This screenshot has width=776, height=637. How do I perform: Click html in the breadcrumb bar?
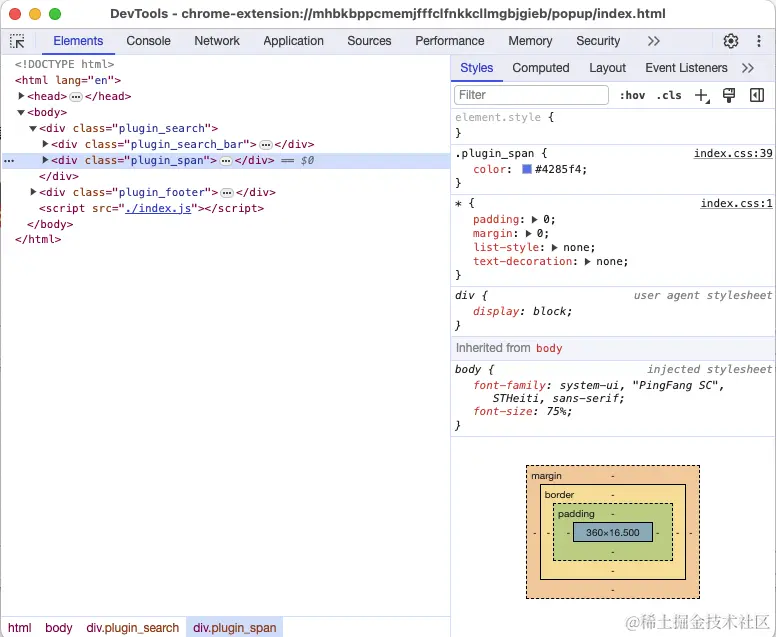[20, 628]
